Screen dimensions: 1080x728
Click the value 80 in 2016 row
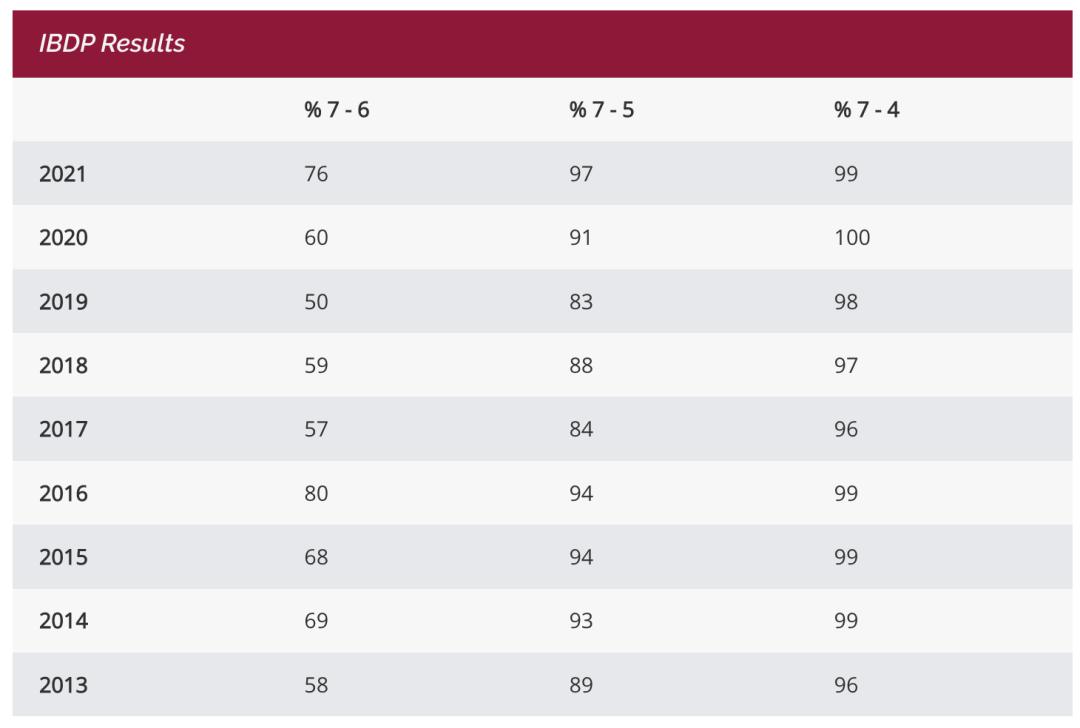pos(316,494)
